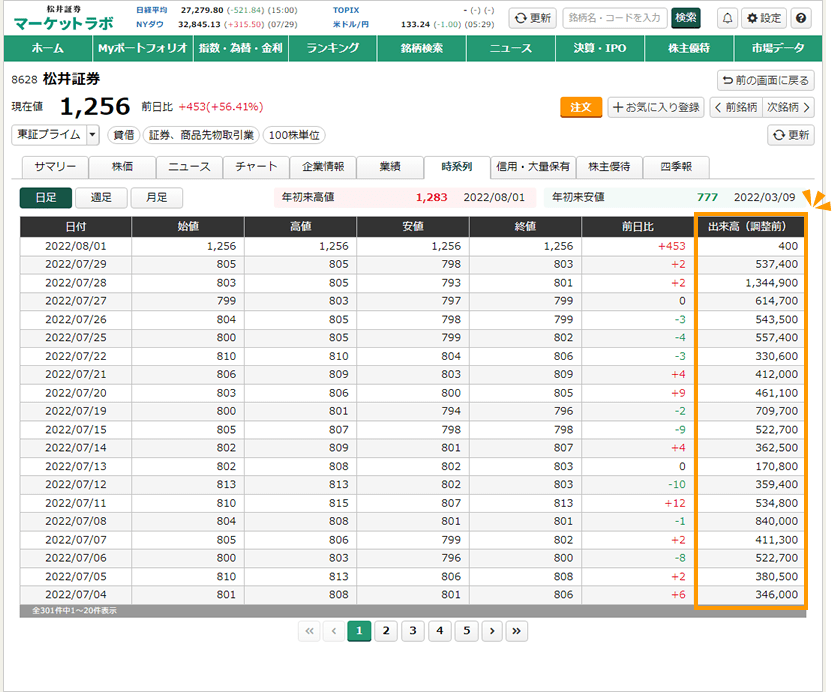Switch to the サマリー tab

pyautogui.click(x=55, y=167)
